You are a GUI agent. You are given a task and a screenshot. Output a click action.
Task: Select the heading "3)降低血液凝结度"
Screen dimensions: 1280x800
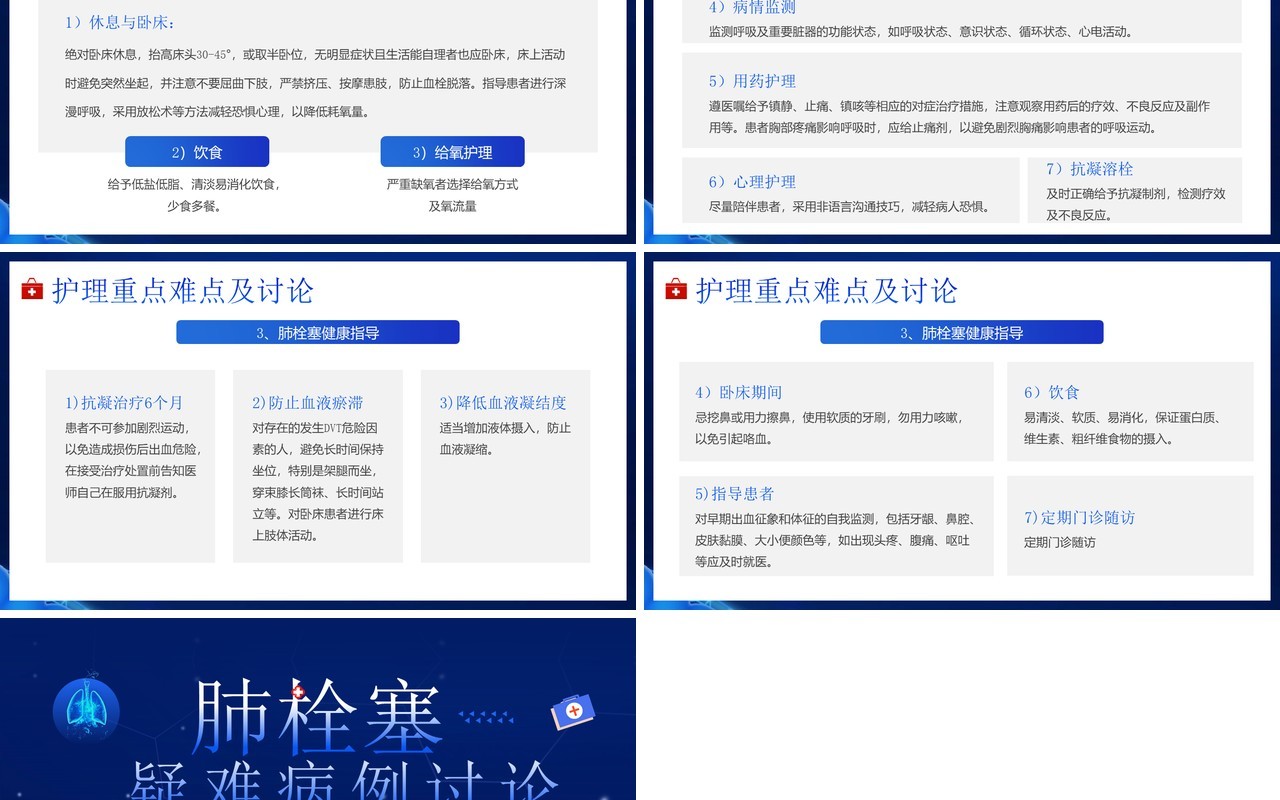(503, 402)
